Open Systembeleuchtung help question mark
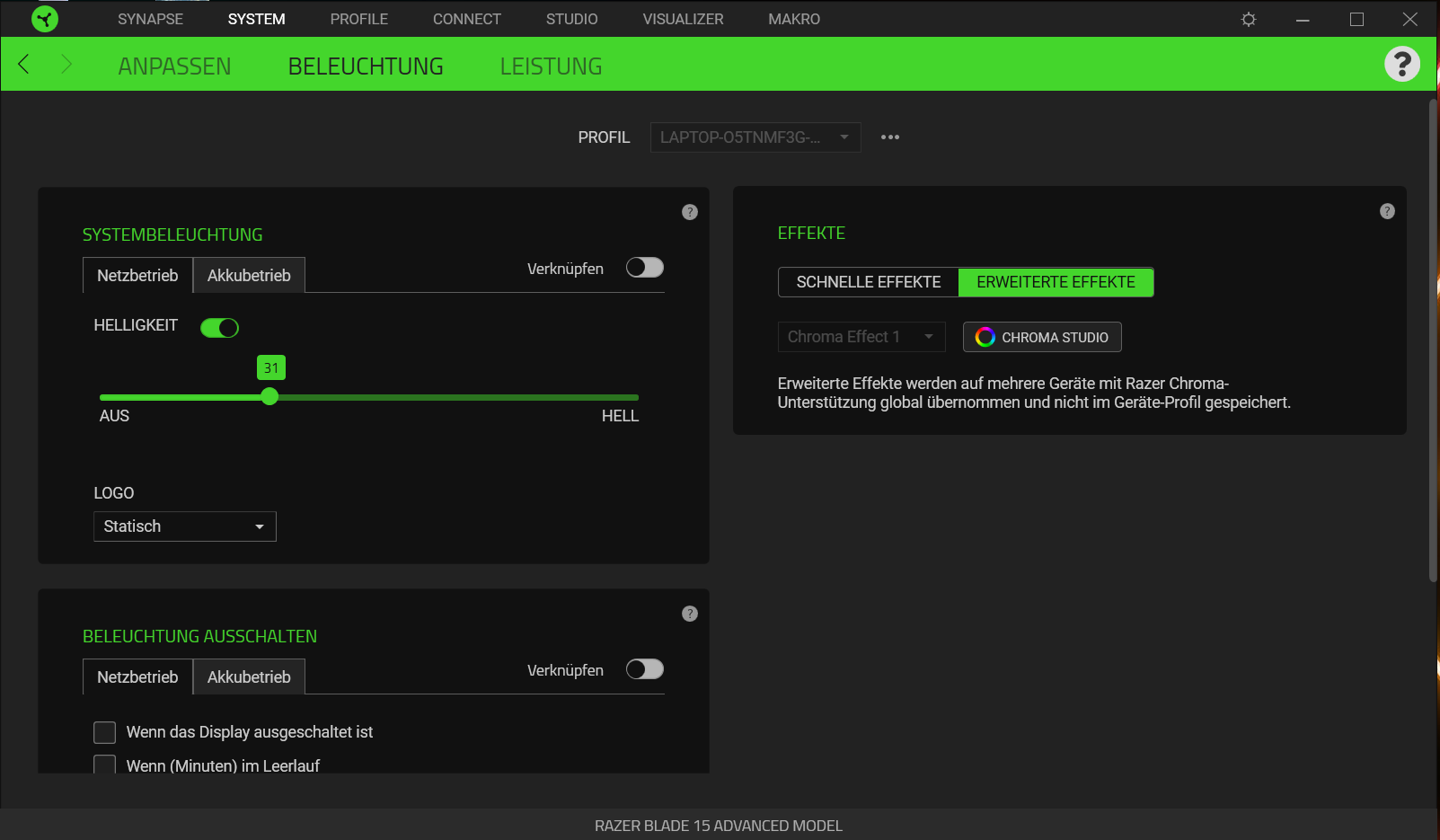1440x840 pixels. point(690,212)
